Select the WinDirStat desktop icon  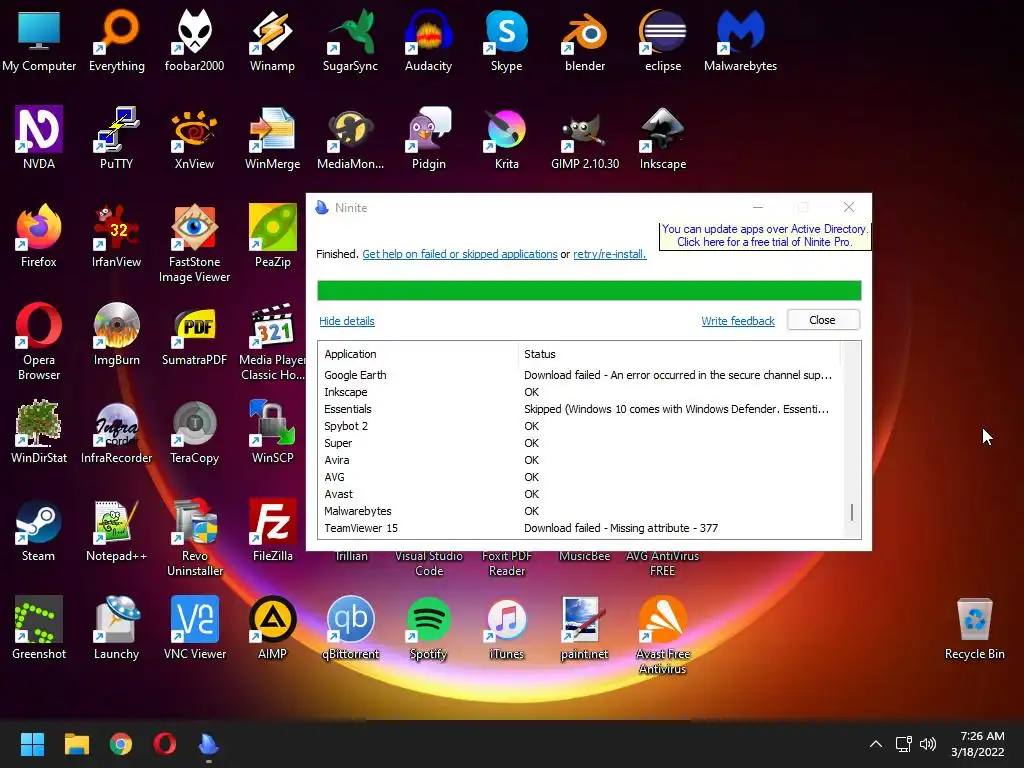tap(39, 432)
